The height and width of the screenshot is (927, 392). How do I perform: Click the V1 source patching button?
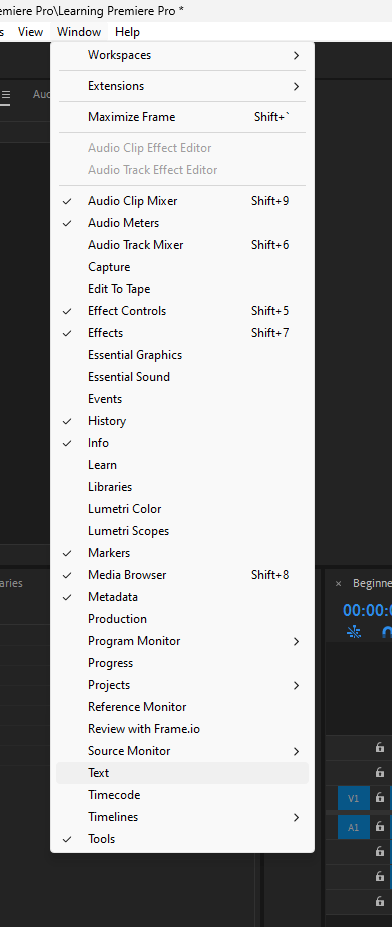[x=354, y=798]
